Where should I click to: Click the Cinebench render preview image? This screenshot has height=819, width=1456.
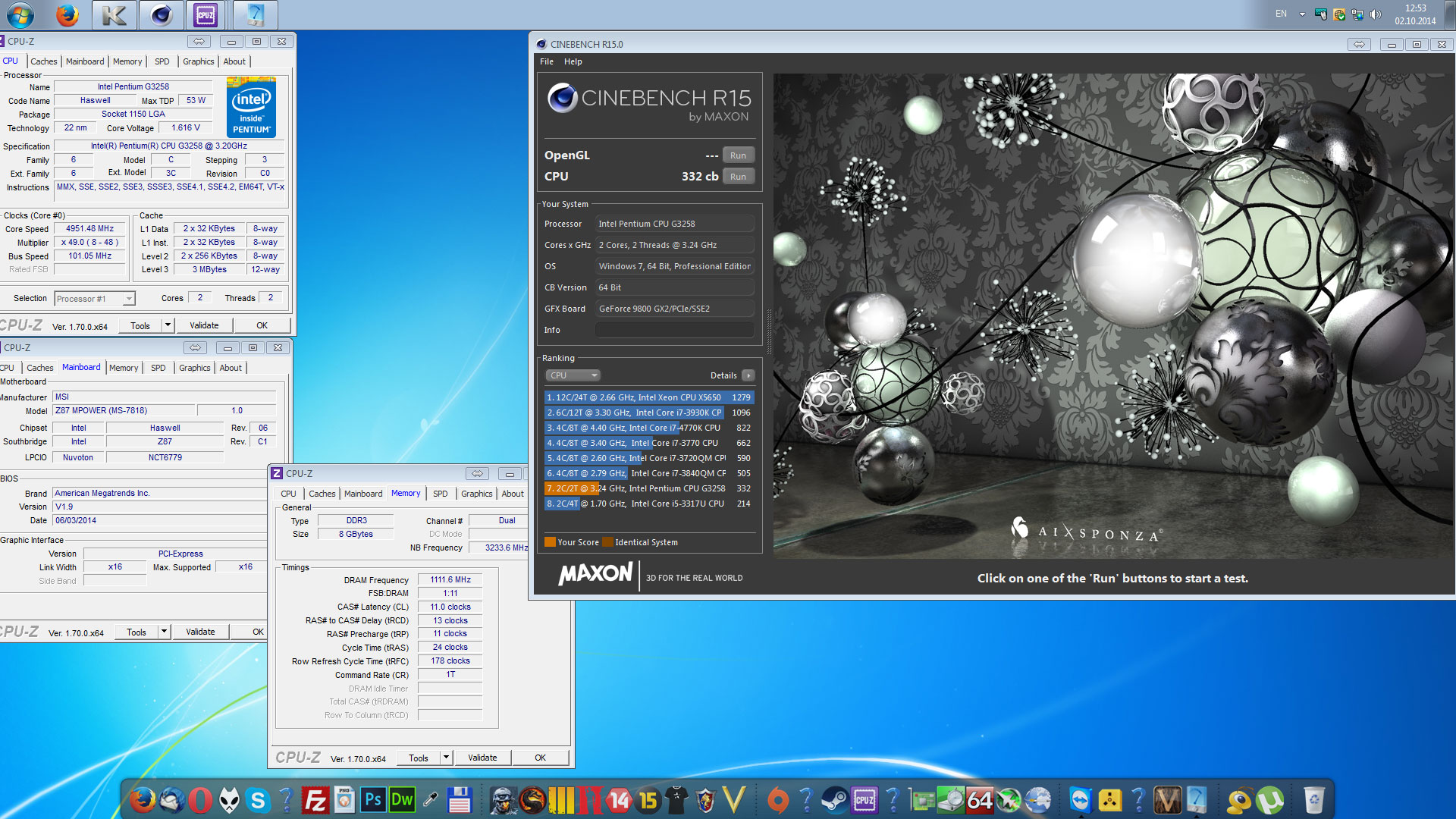coord(1112,316)
